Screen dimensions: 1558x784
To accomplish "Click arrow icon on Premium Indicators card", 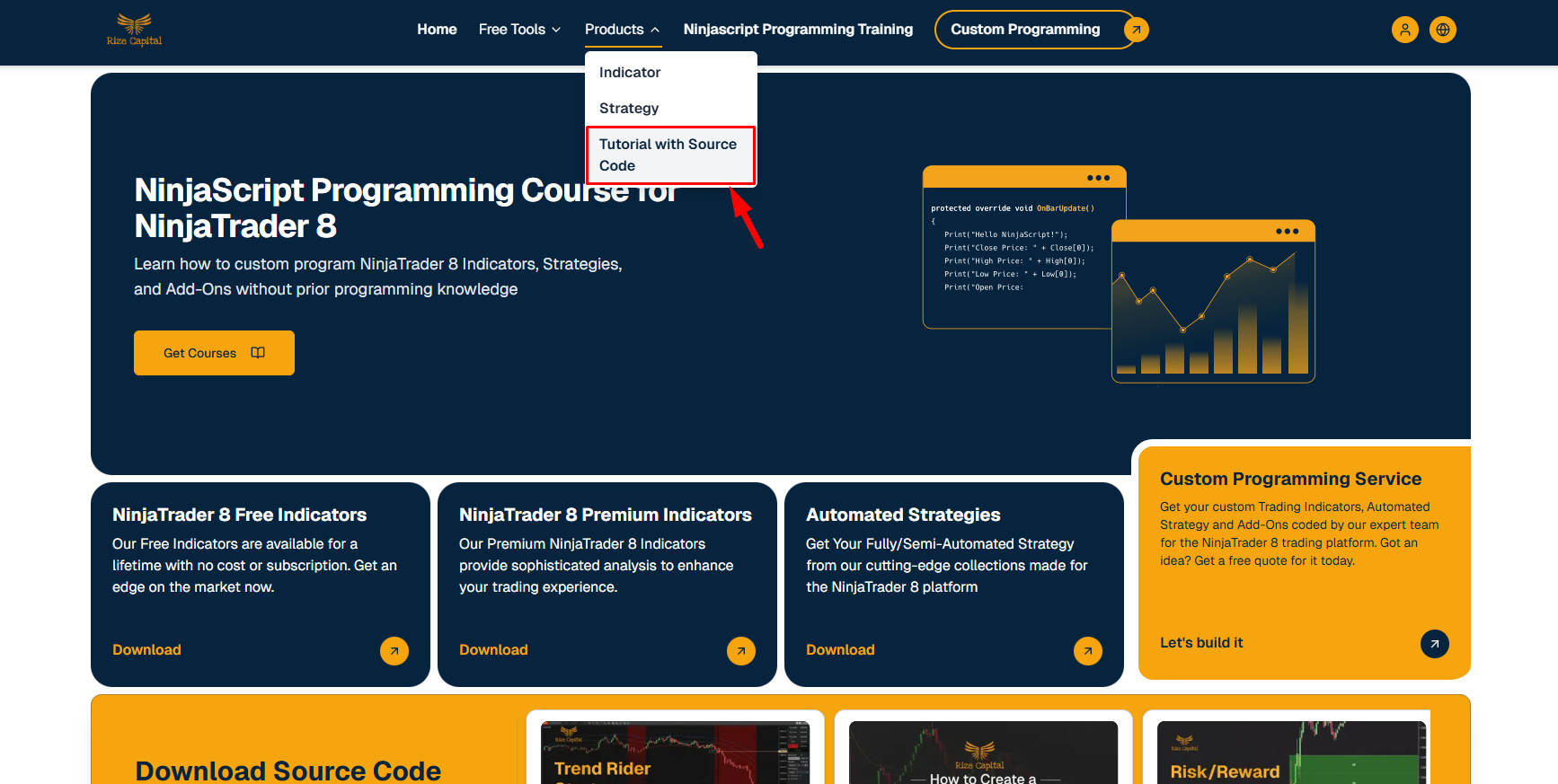I will pyautogui.click(x=741, y=651).
